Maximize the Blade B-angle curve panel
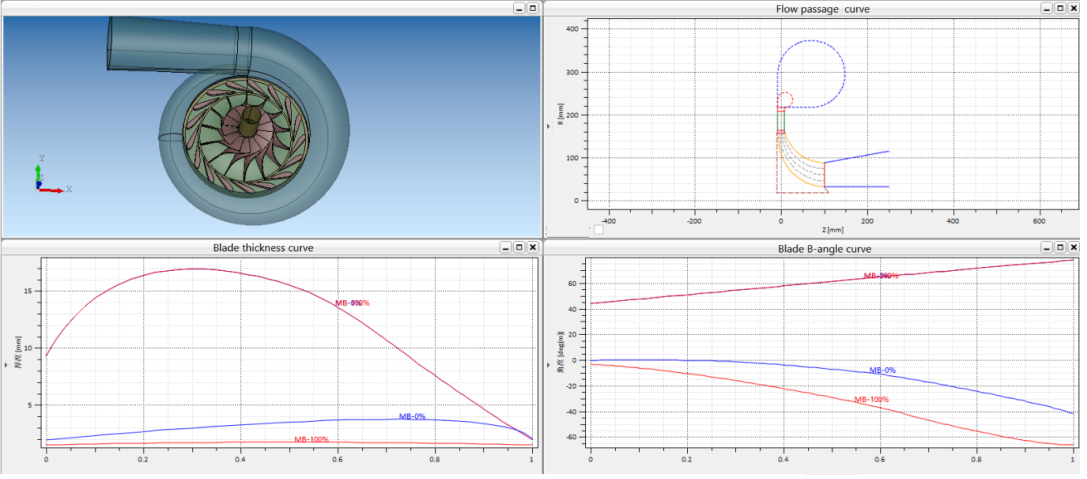The height and width of the screenshot is (479, 1087). pyautogui.click(x=1060, y=247)
